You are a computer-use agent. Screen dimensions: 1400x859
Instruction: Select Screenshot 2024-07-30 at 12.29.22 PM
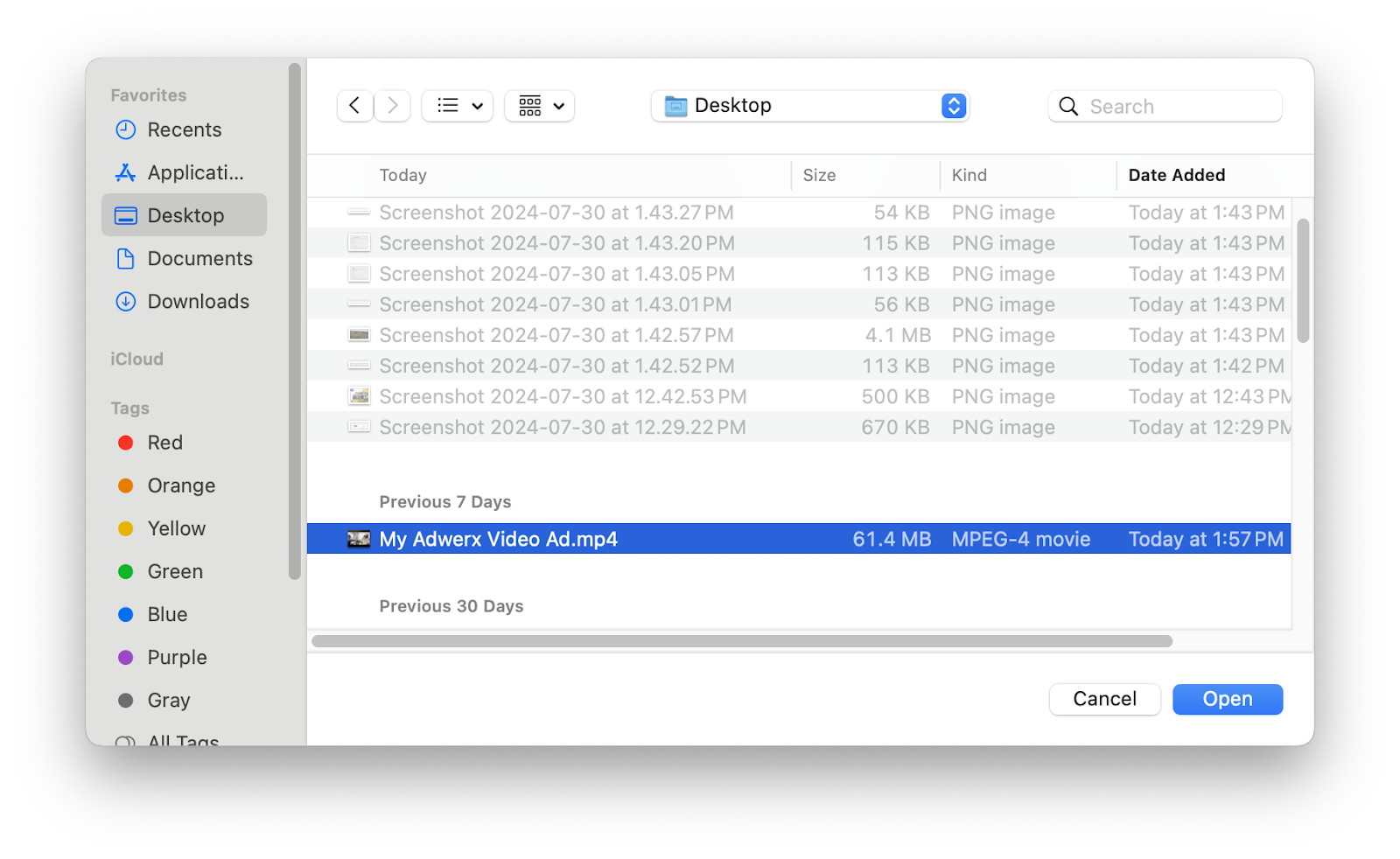pos(799,427)
